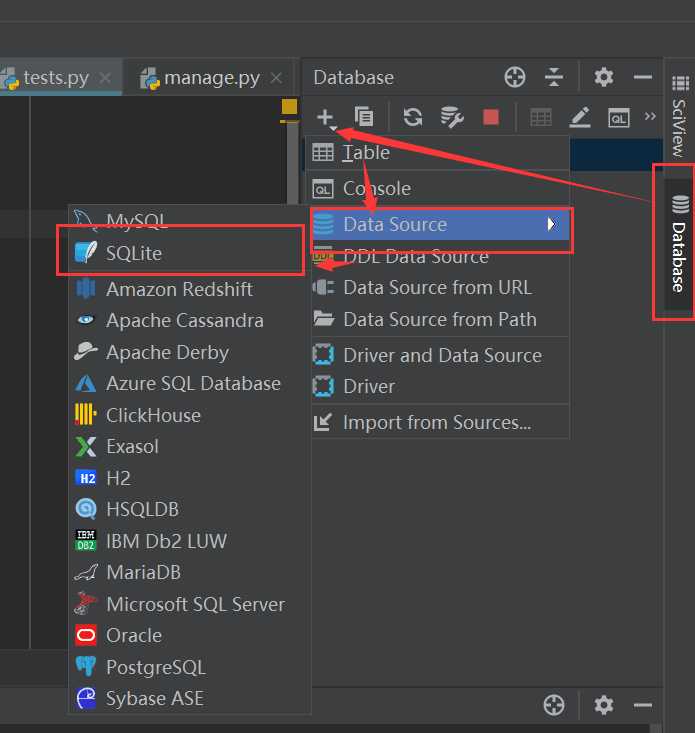Click the editor vertical scrollbar

(x=293, y=164)
